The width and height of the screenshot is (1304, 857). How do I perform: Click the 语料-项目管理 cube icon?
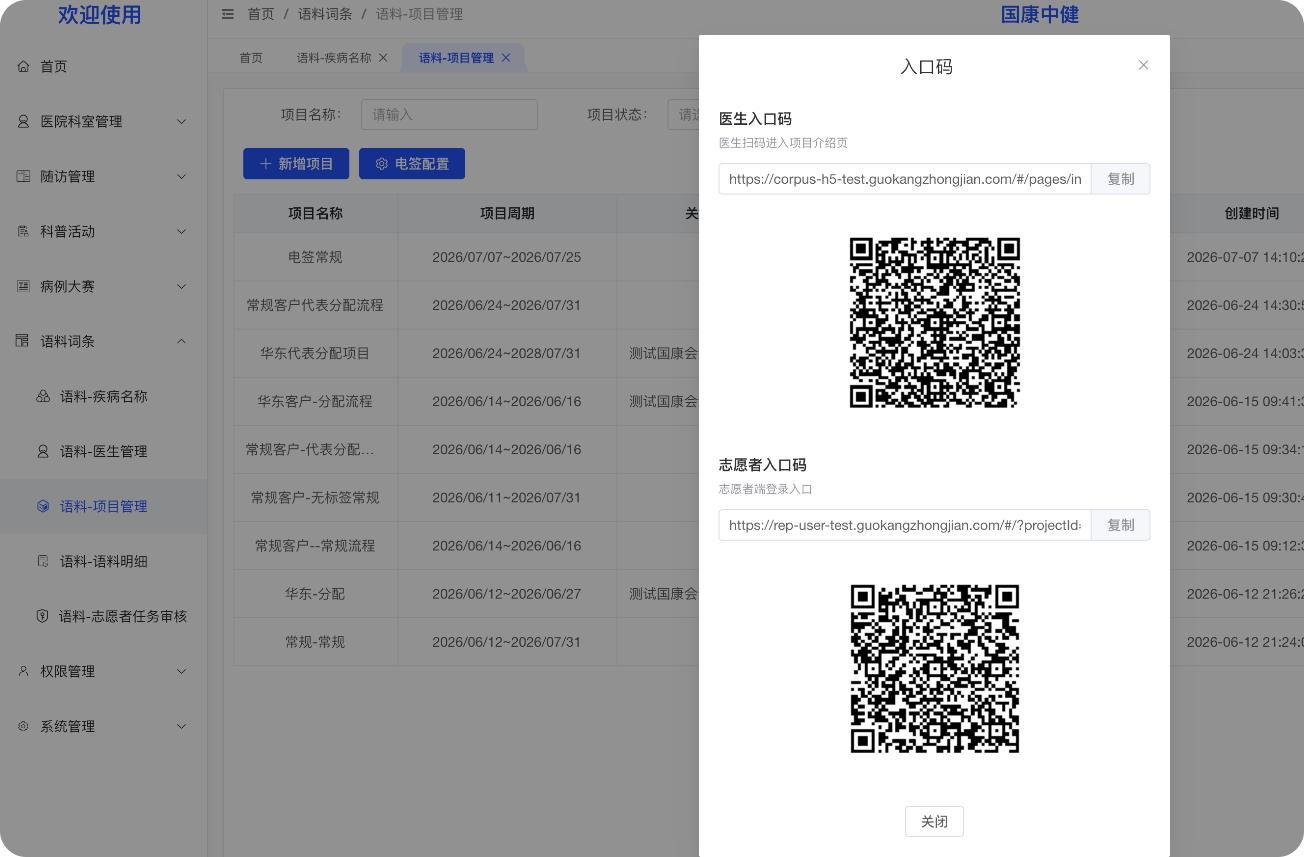point(43,506)
